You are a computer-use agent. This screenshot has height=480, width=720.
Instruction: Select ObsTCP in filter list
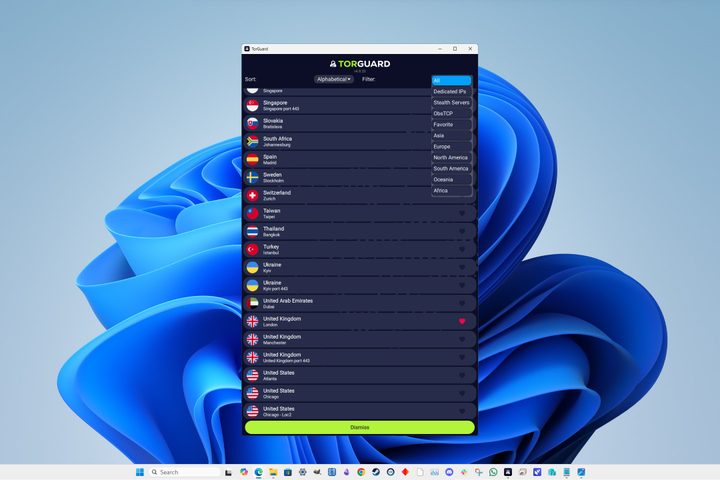452,113
